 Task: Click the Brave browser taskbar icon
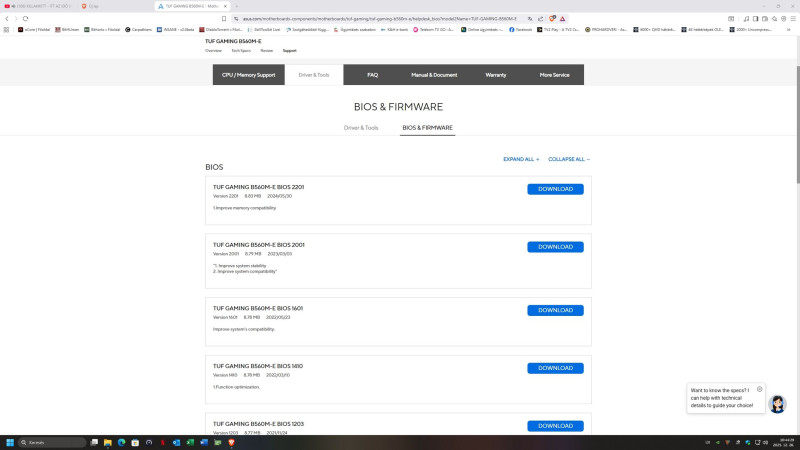click(x=232, y=442)
